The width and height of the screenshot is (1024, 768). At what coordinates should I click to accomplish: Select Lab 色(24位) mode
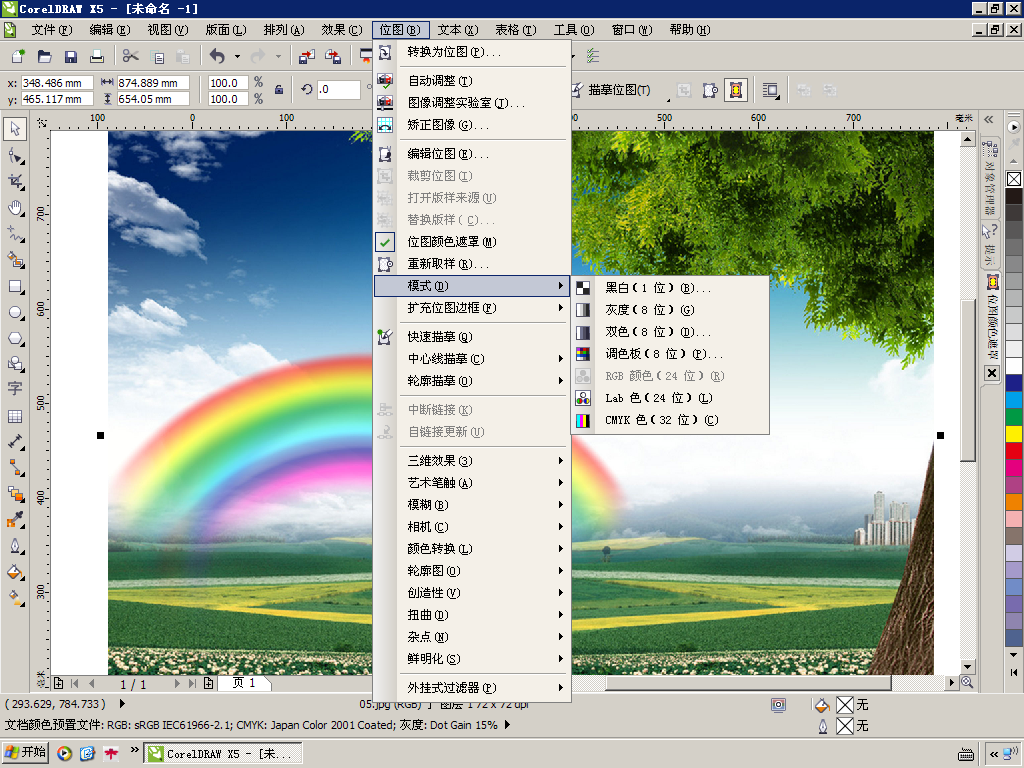[x=671, y=398]
